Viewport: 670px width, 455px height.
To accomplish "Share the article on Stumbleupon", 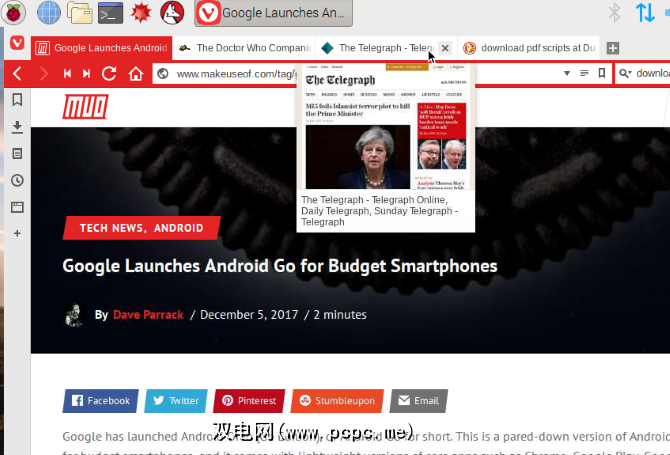I will pos(337,401).
